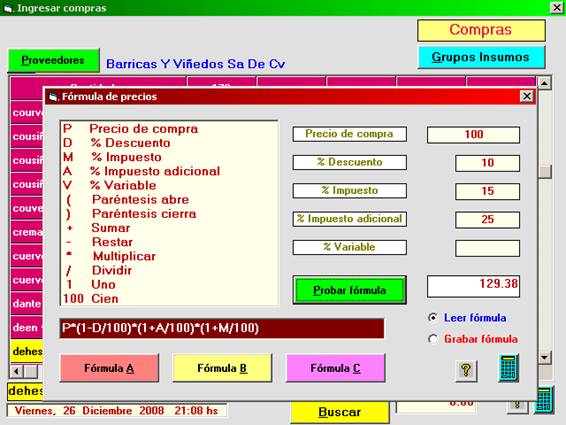Click the Probar fórmula button
This screenshot has width=566, height=425.
(x=349, y=290)
